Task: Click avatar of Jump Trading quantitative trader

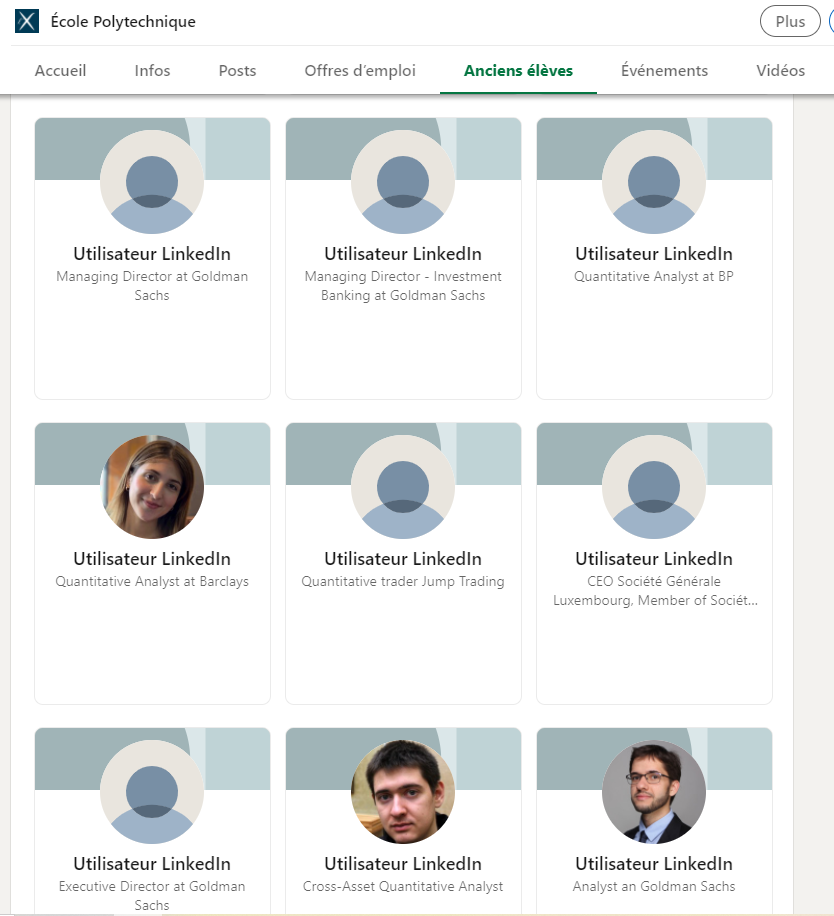Action: click(x=403, y=487)
